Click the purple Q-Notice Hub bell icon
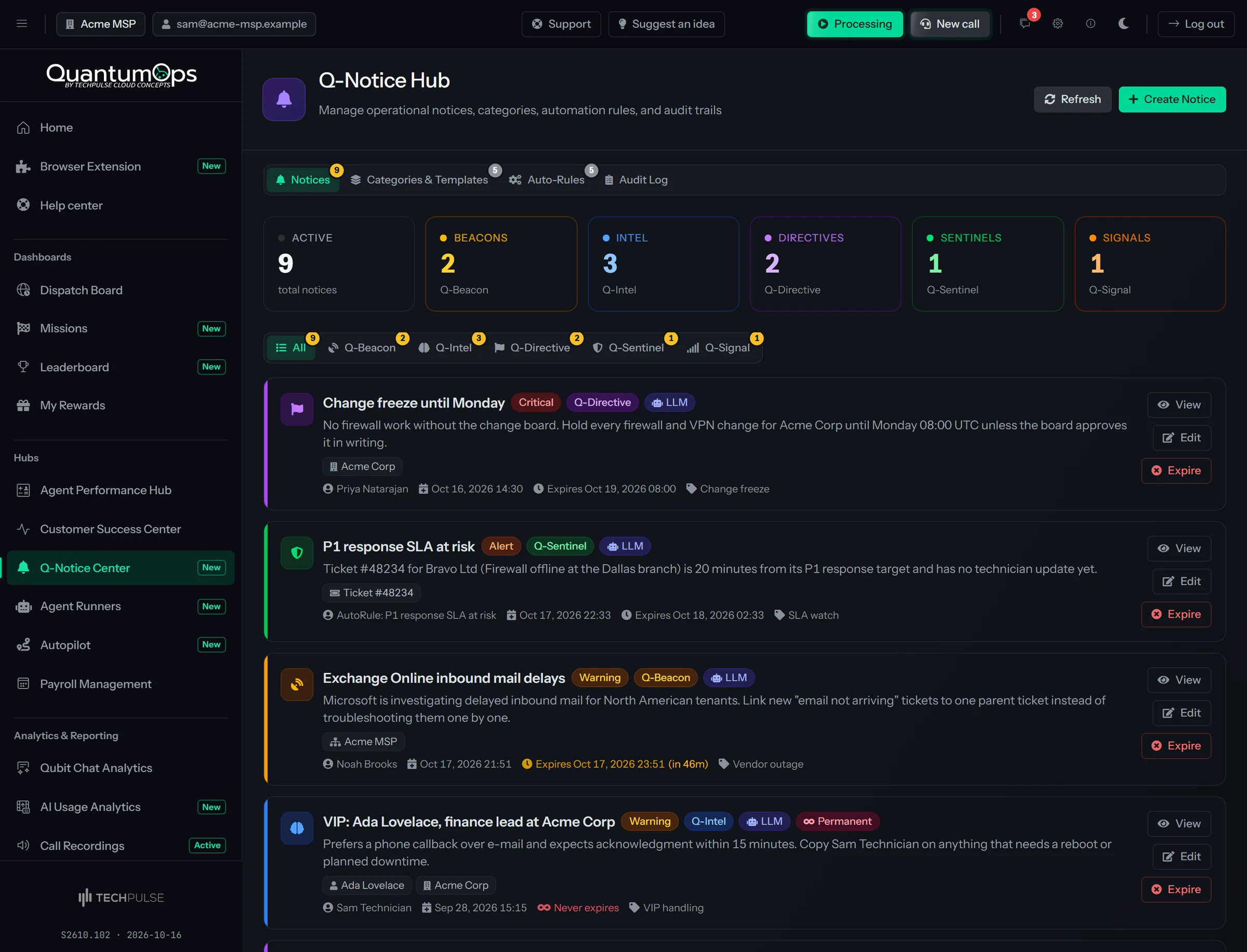This screenshot has height=952, width=1247. point(284,99)
